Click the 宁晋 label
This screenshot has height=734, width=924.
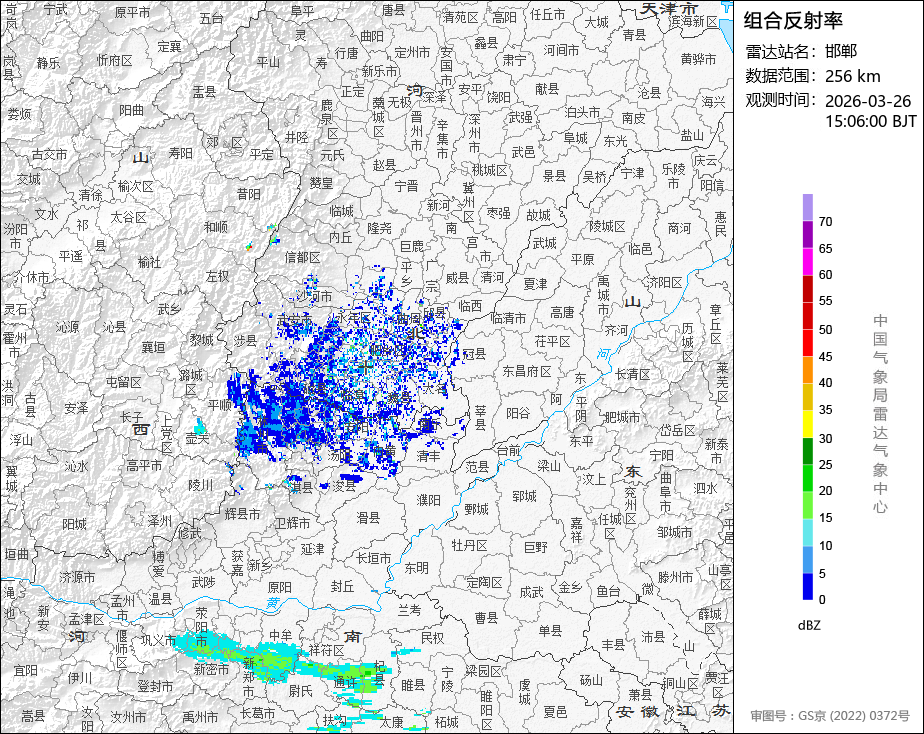[406, 186]
